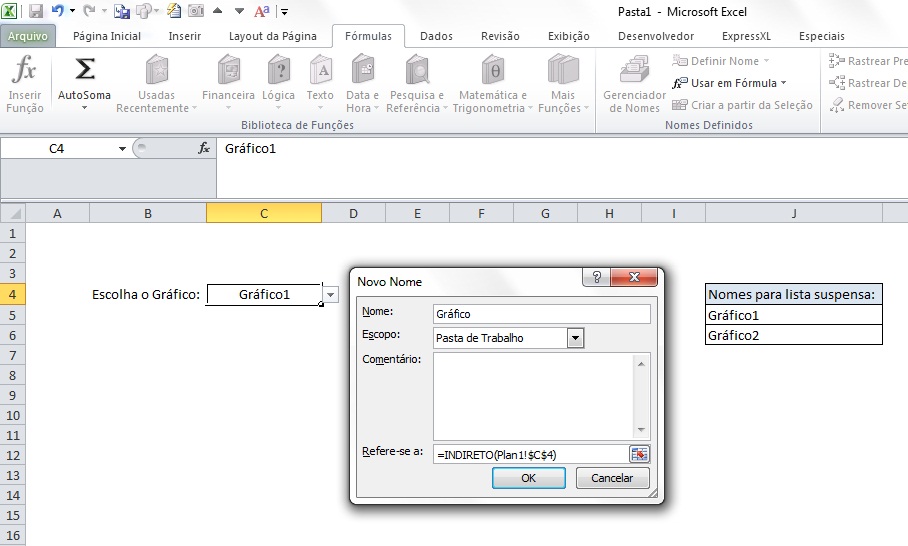The width and height of the screenshot is (908, 546).
Task: Click the sort ascending triangle icon
Action: click(218, 10)
